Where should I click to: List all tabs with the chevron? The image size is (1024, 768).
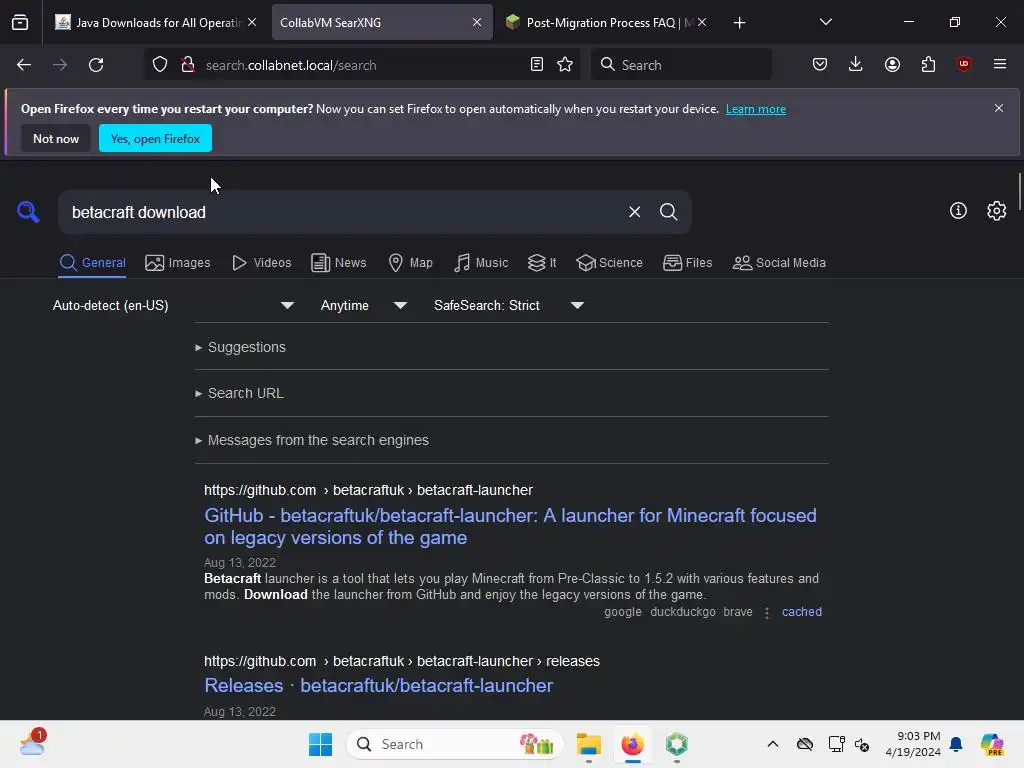(x=825, y=22)
